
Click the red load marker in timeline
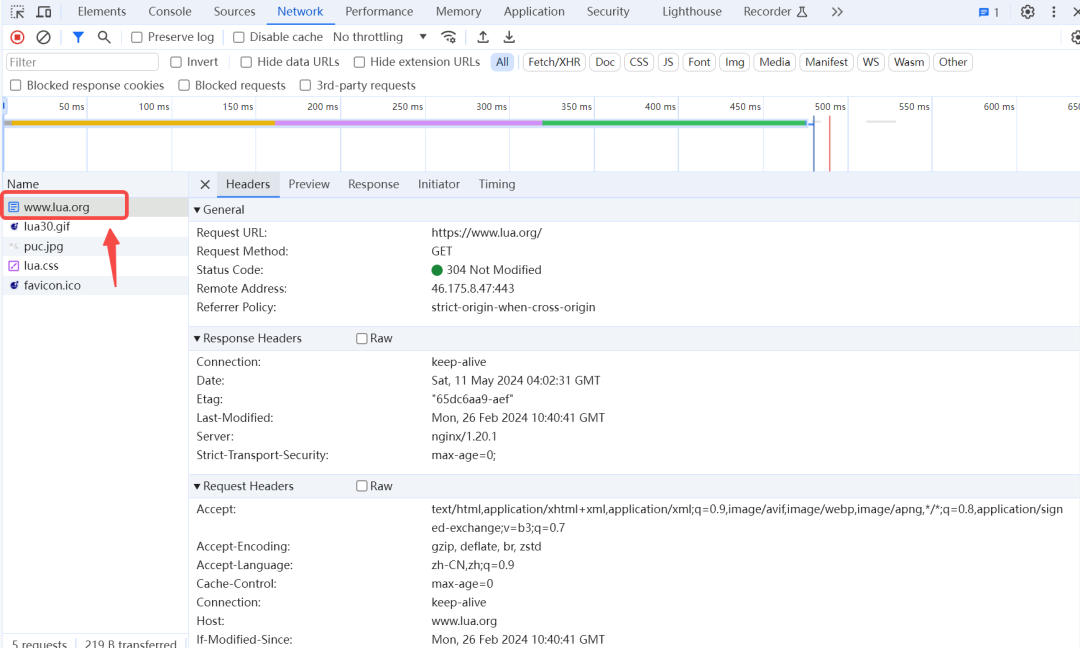(x=829, y=140)
